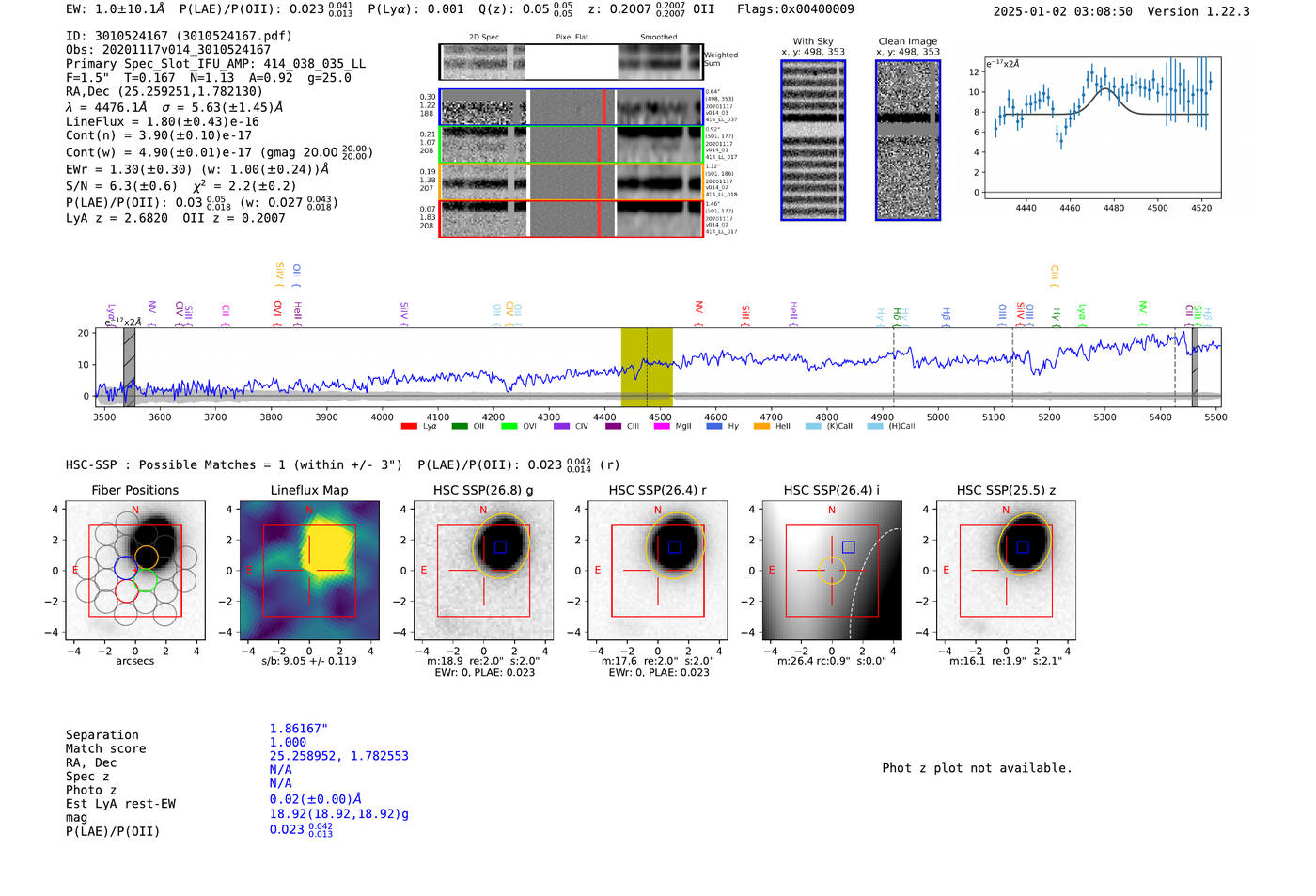Image resolution: width=1316 pixels, height=896 pixels.
Task: Select the red-bordered 2D spectrum row
Action: [x=571, y=218]
